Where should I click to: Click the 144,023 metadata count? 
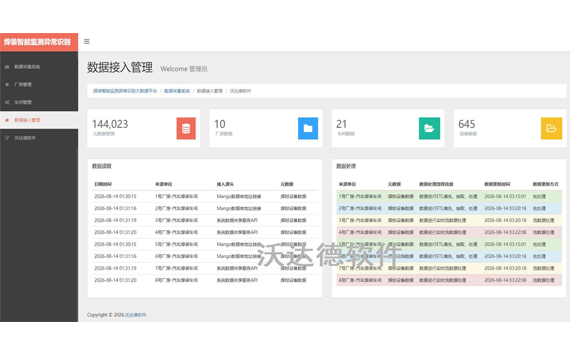click(x=110, y=124)
